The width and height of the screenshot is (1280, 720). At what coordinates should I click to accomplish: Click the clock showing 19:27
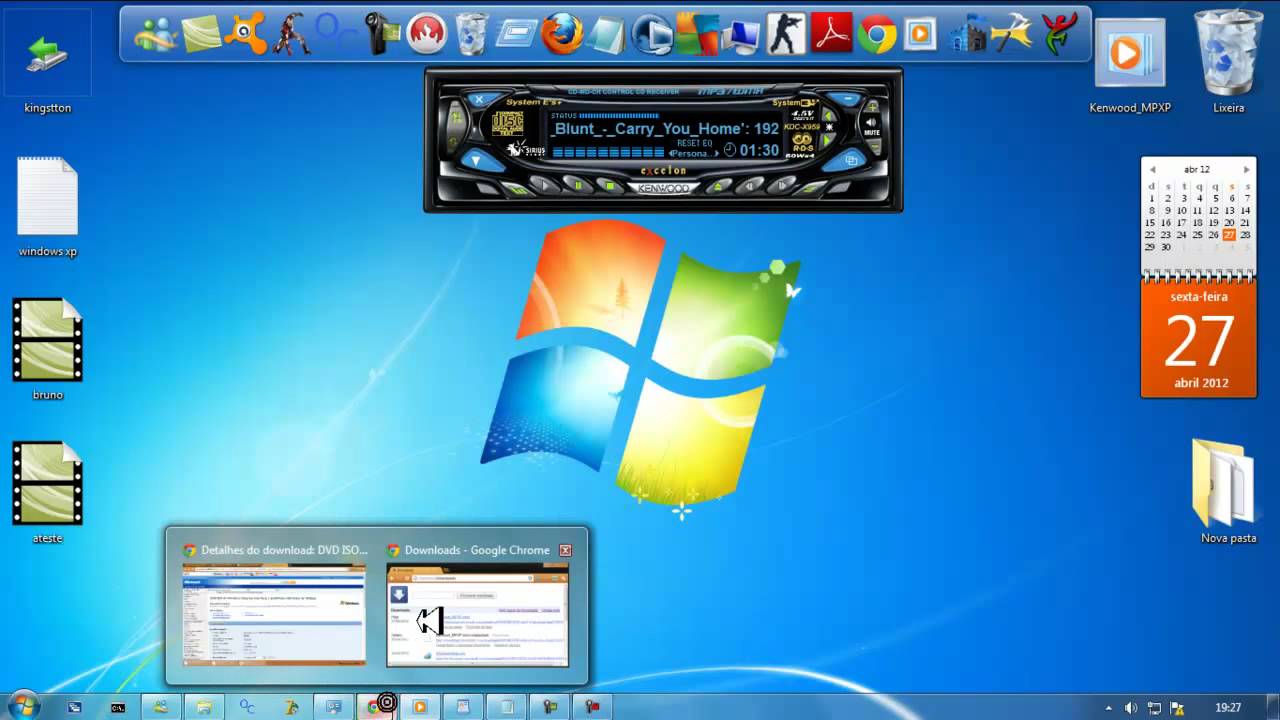click(1228, 707)
